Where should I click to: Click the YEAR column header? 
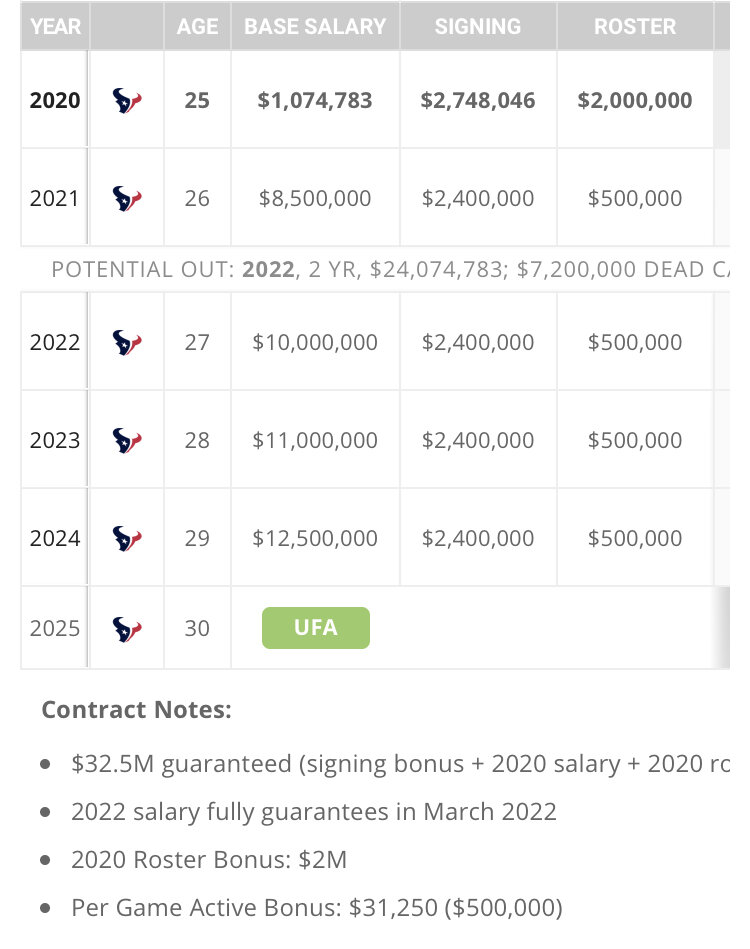(55, 27)
